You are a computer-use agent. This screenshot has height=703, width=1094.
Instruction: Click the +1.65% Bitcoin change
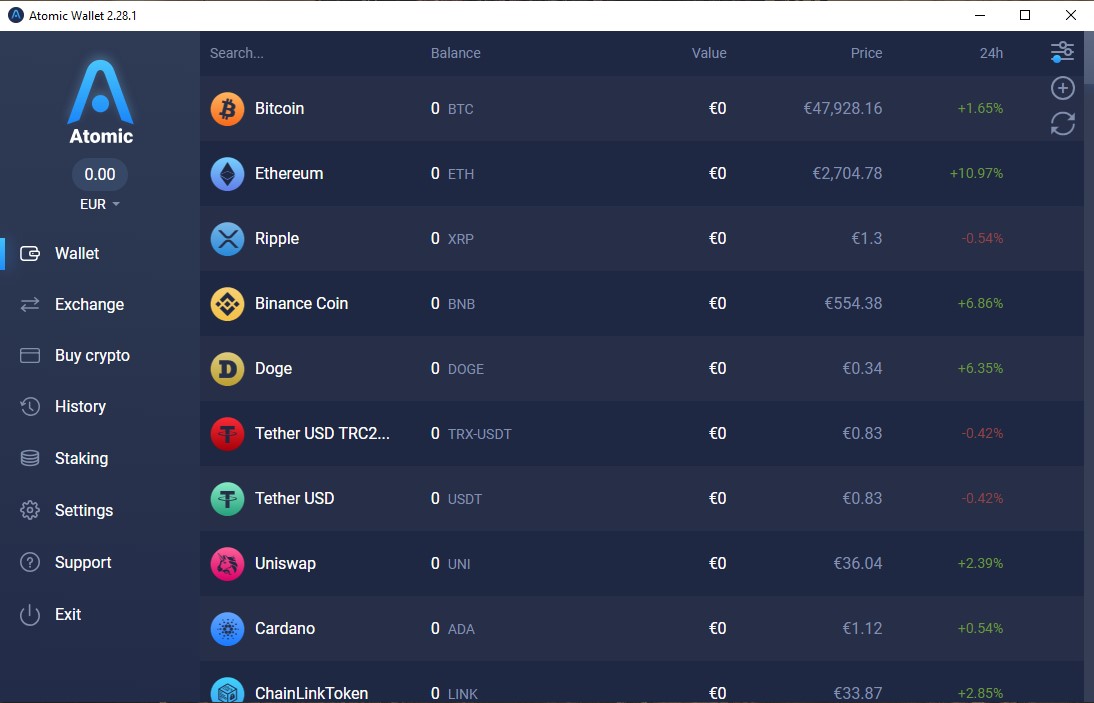(980, 109)
